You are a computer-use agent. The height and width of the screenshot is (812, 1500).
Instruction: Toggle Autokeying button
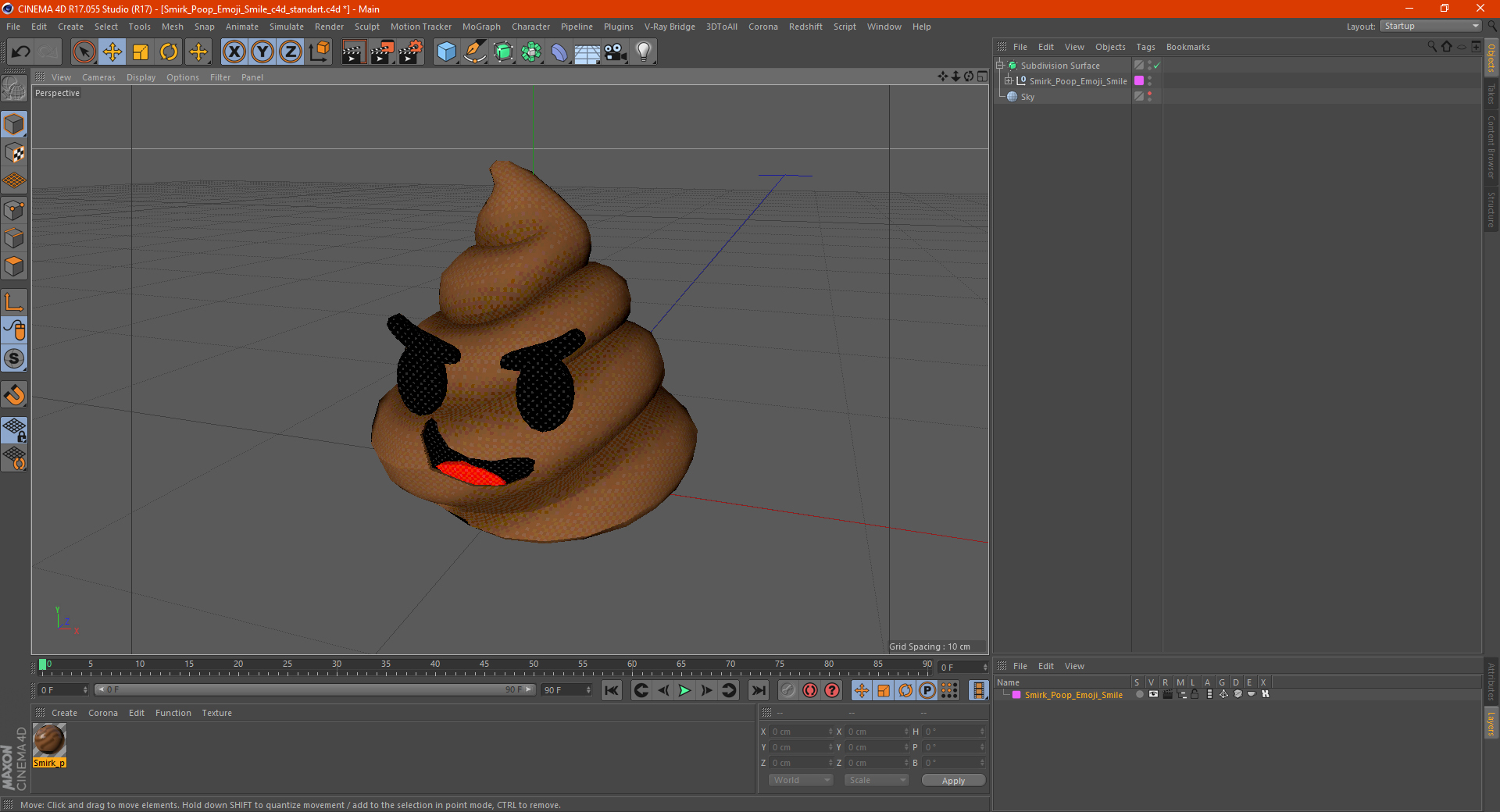[810, 690]
